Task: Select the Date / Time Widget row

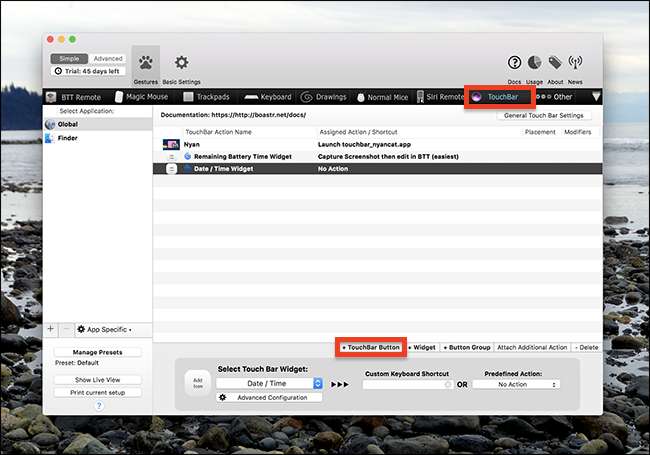Action: 378,169
